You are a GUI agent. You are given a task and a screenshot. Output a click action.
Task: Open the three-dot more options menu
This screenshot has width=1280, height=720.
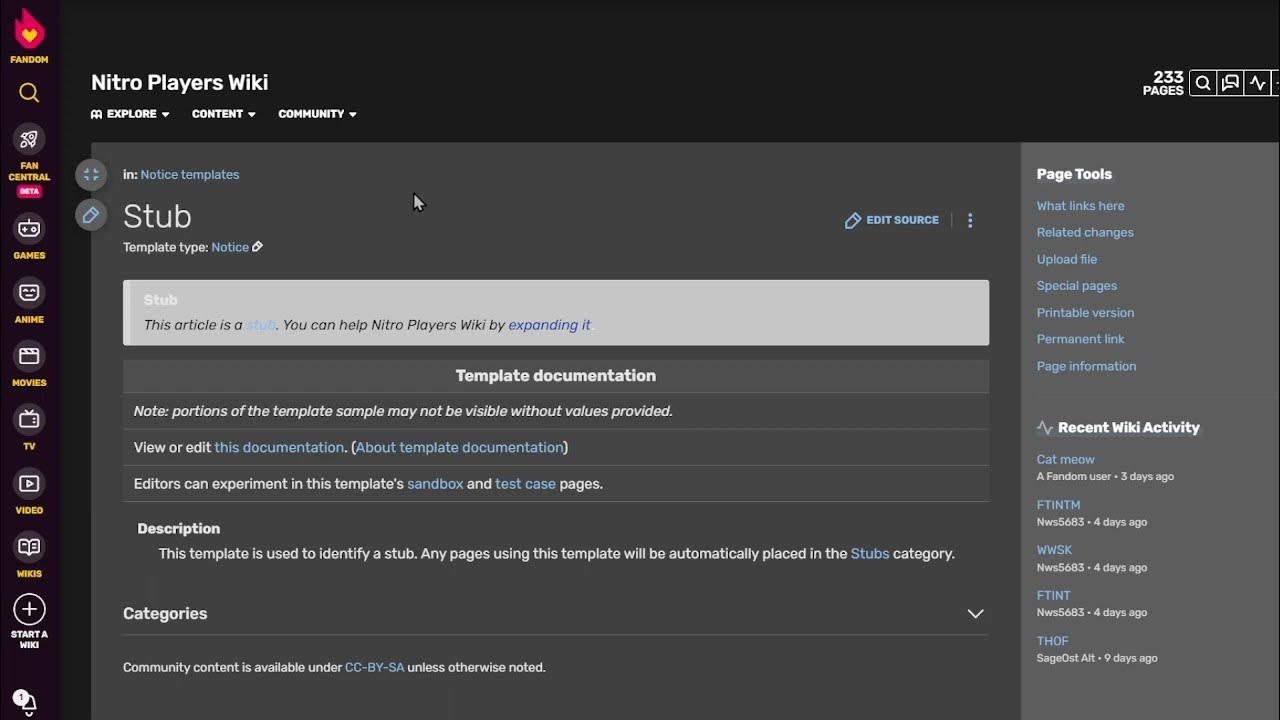click(970, 221)
